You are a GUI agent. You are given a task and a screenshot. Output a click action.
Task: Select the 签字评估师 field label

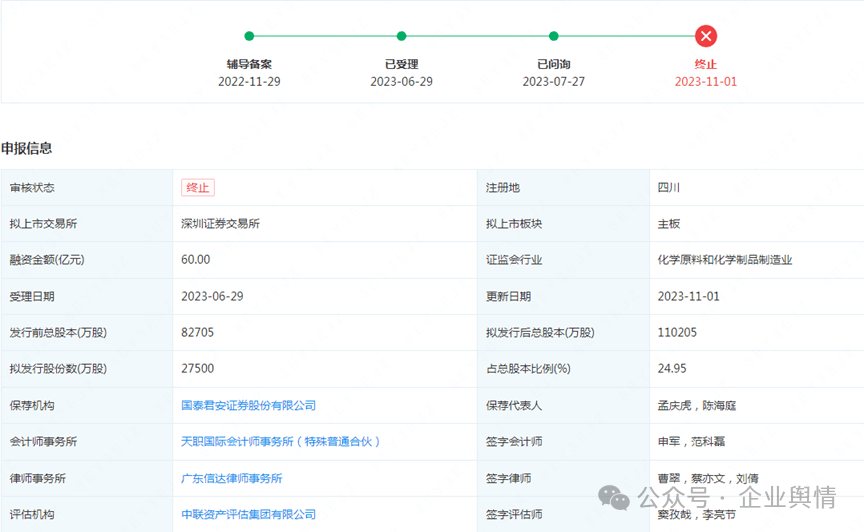514,514
